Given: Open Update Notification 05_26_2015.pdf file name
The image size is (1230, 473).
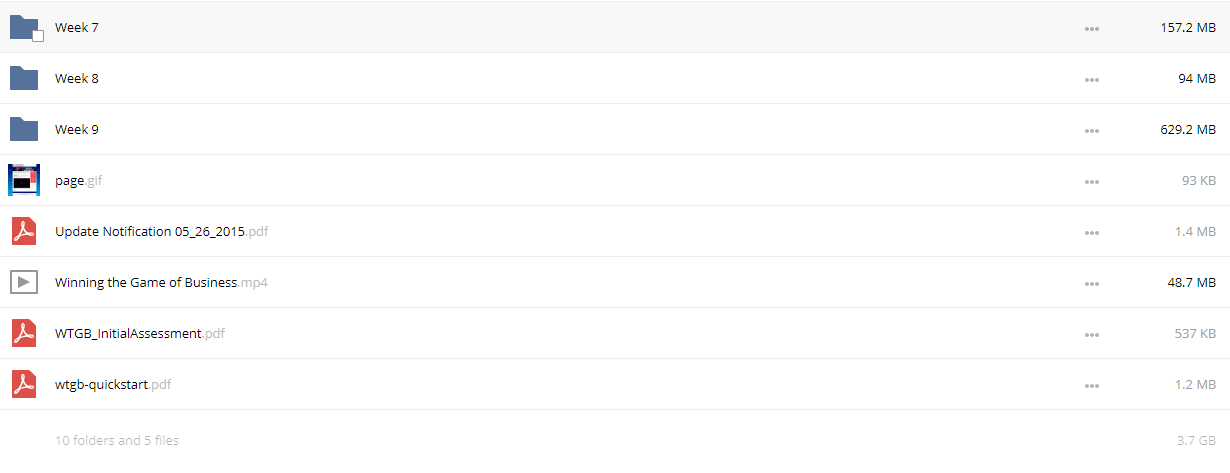Looking at the screenshot, I should 161,231.
